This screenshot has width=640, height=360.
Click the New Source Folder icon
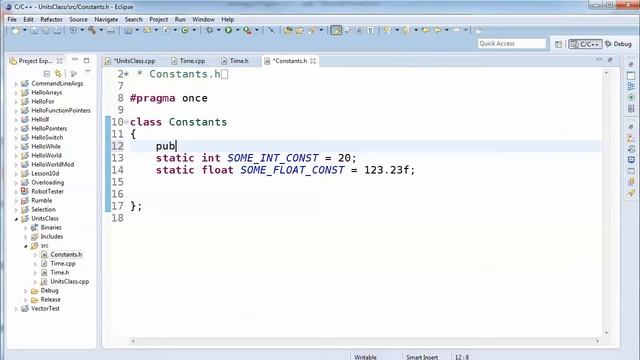147,30
